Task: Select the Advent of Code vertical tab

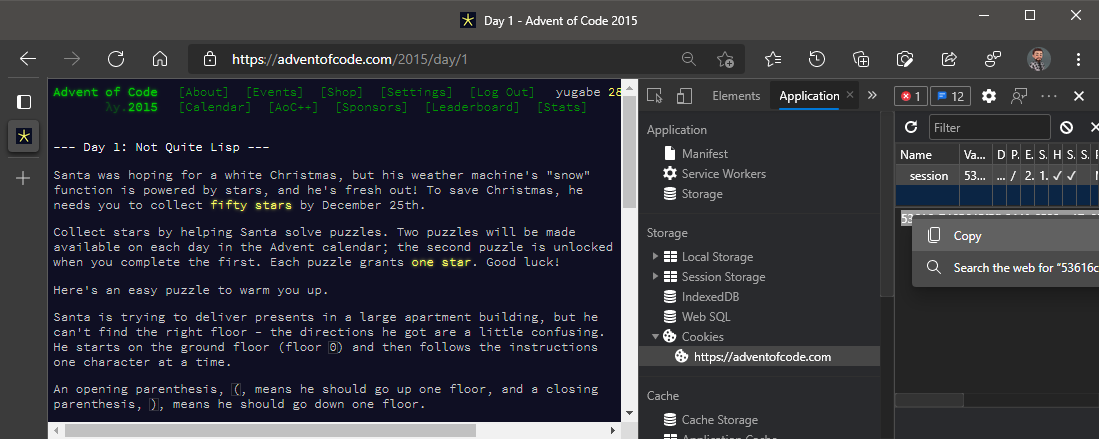Action: (x=24, y=136)
